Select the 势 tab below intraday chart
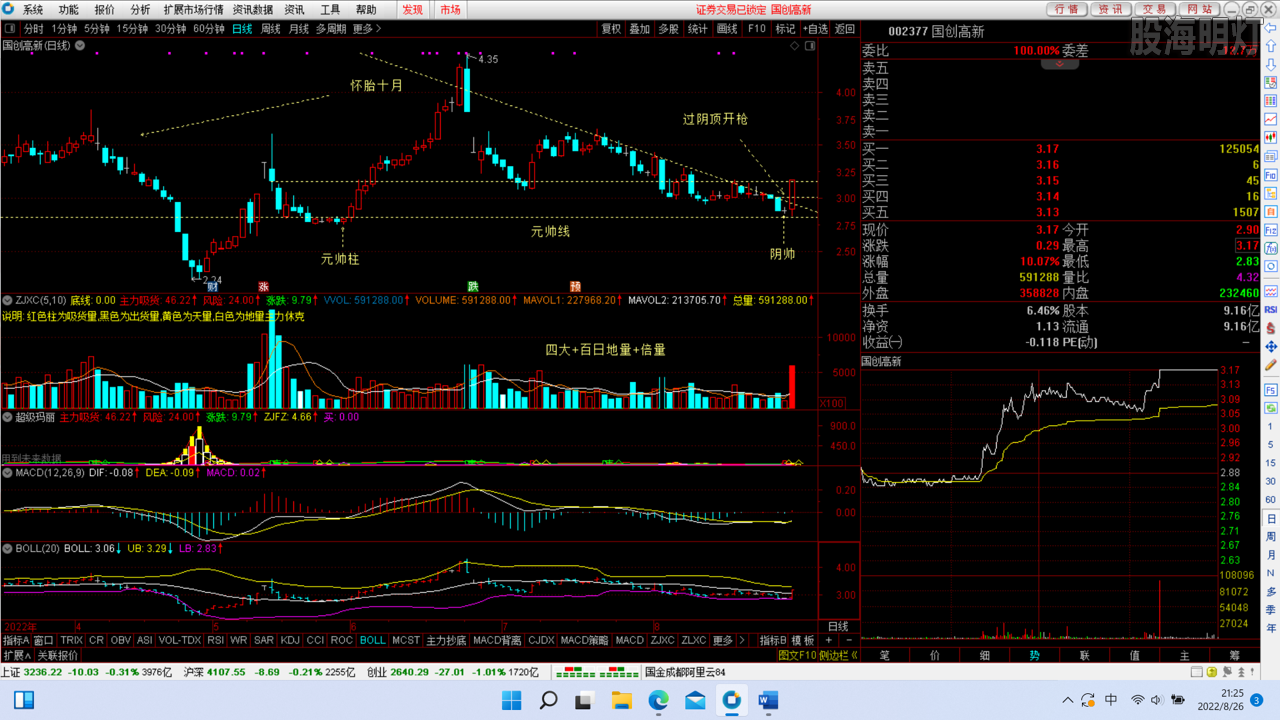 (1035, 656)
